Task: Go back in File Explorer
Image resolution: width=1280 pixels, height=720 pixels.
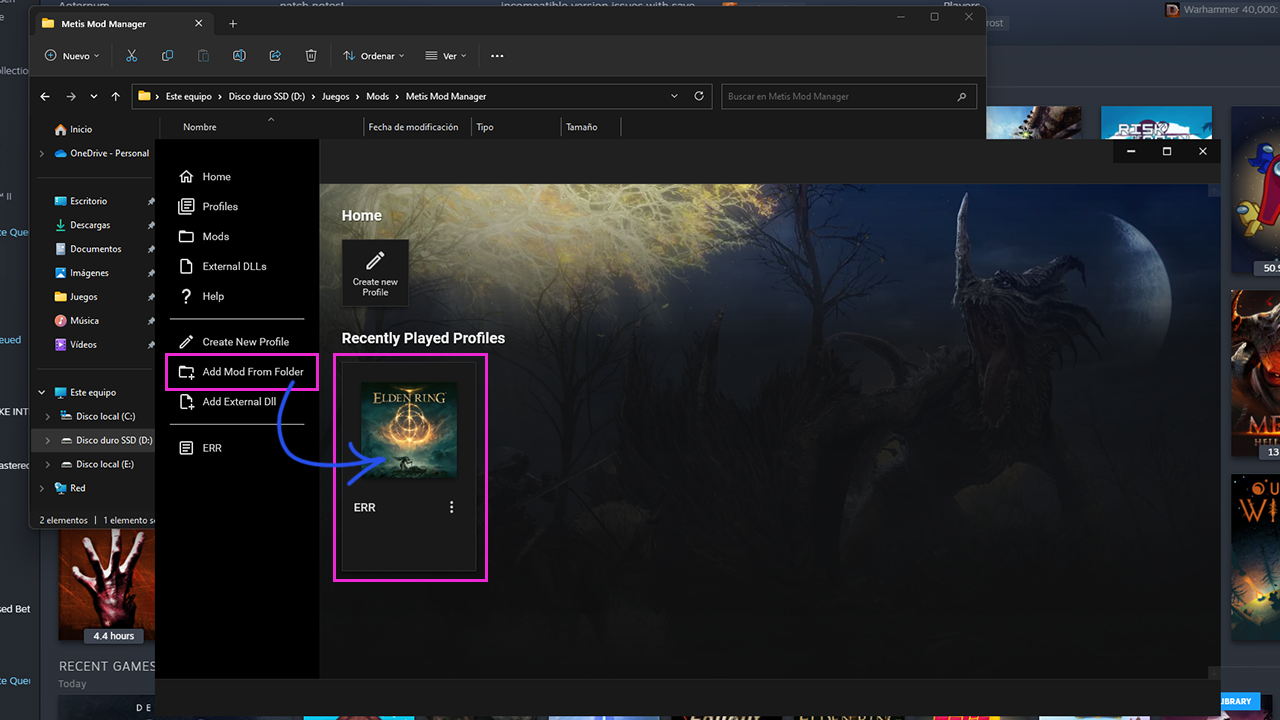Action: (x=44, y=97)
